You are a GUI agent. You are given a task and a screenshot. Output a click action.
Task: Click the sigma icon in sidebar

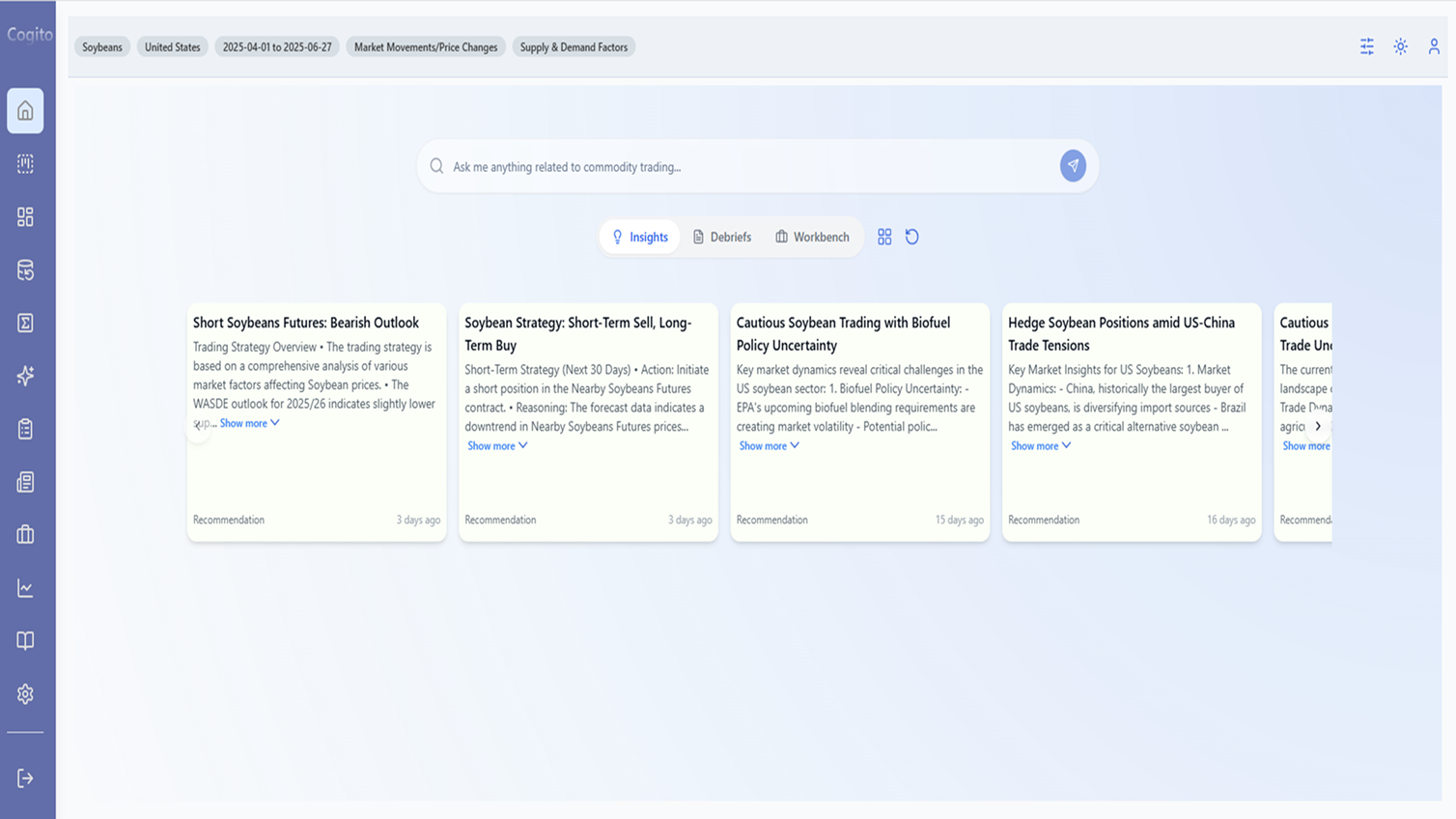[25, 323]
